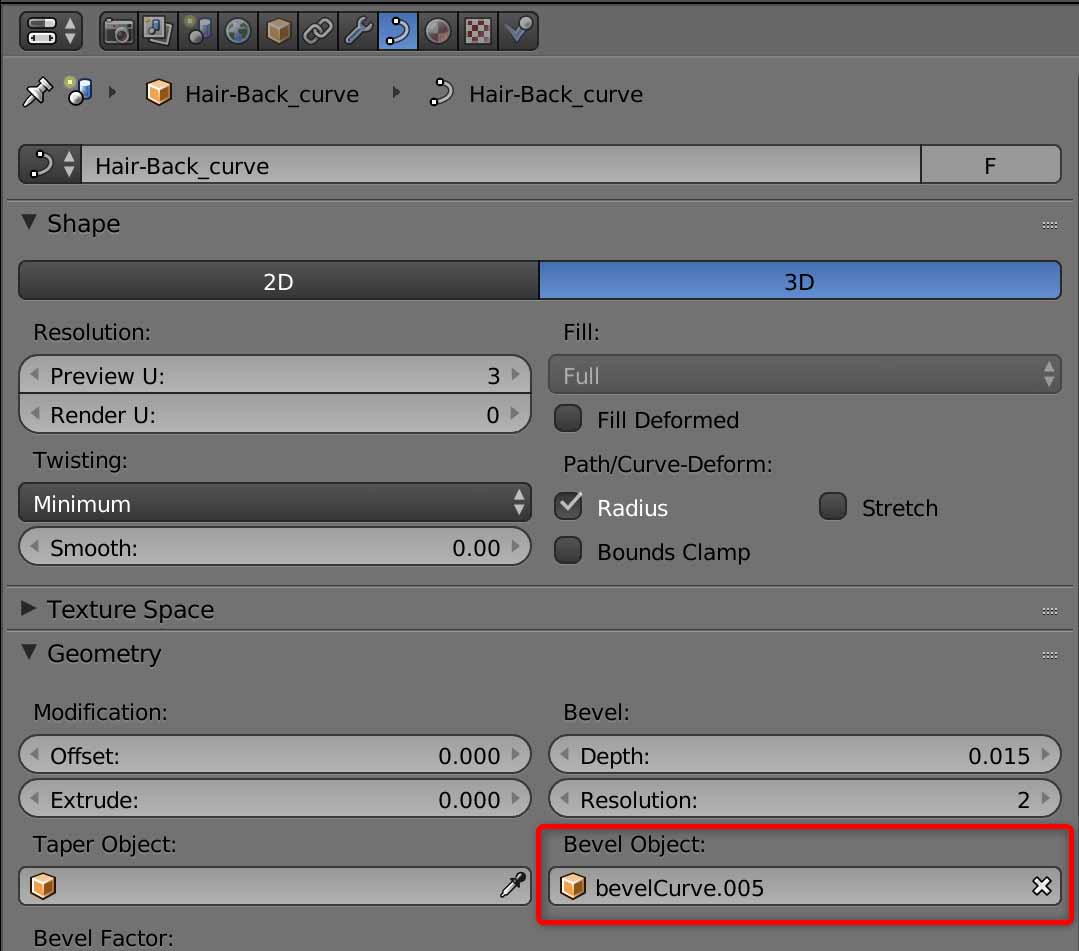The height and width of the screenshot is (951, 1079).
Task: Clear the bevelCurve.005 bevel object
Action: [x=1041, y=887]
